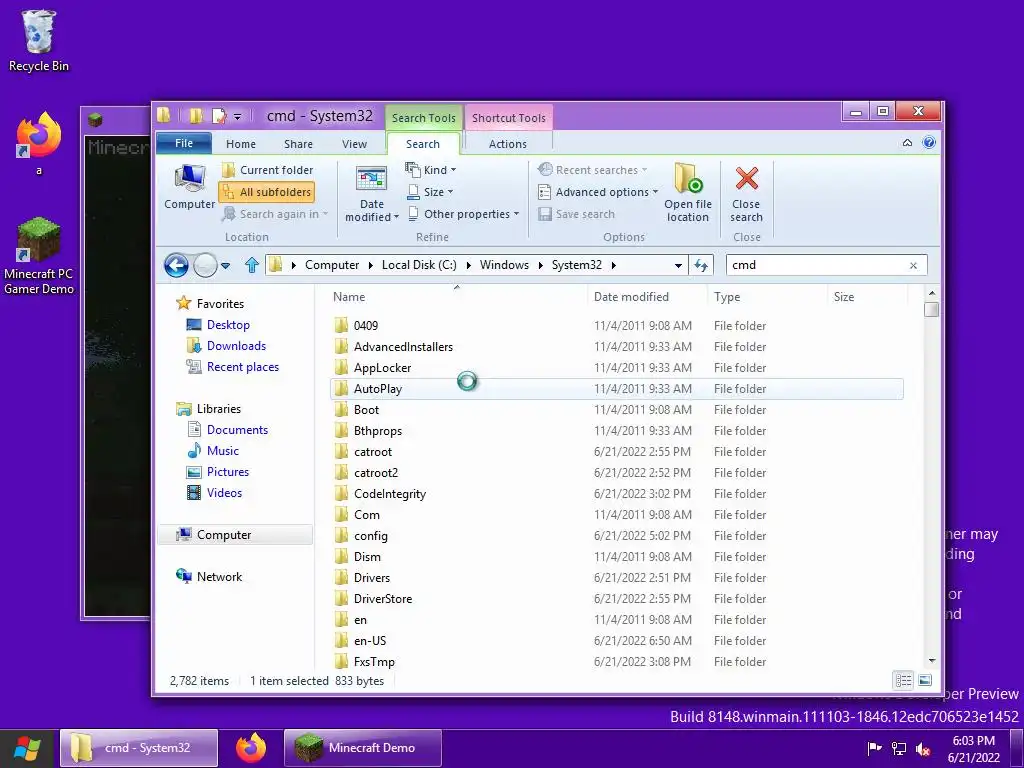Click the Refresh address bar button
Image resolution: width=1024 pixels, height=768 pixels.
point(701,265)
